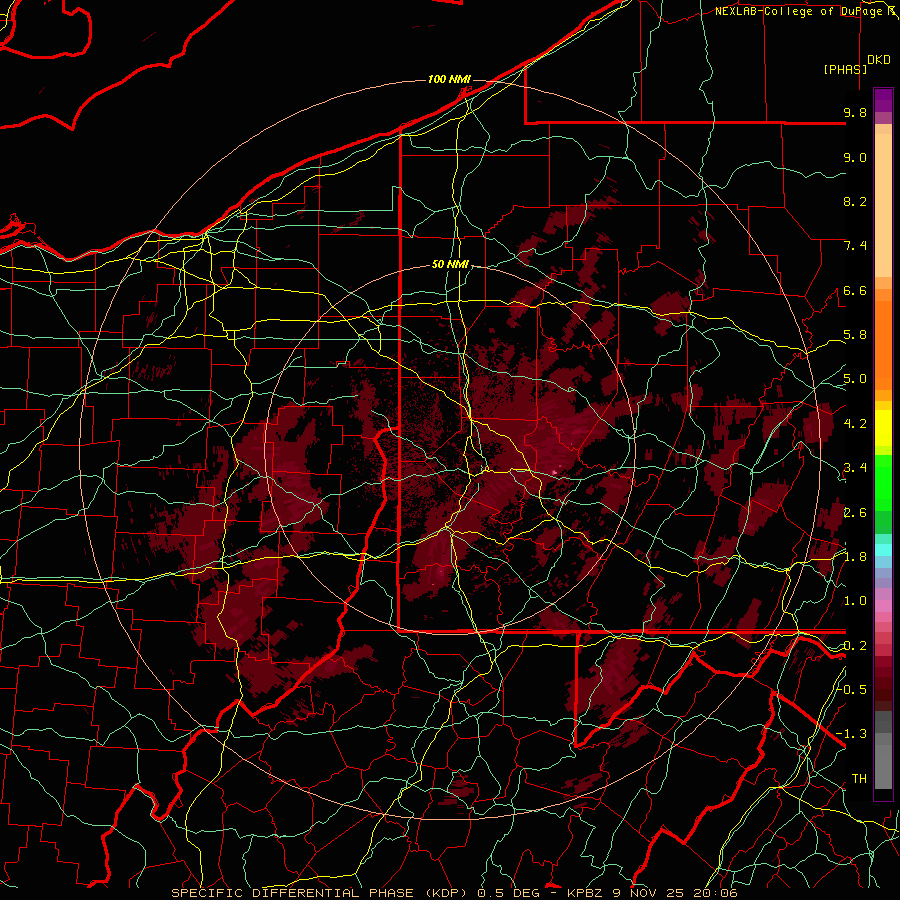Click the "2.6" legend value
This screenshot has width=900, height=900.
[855, 513]
